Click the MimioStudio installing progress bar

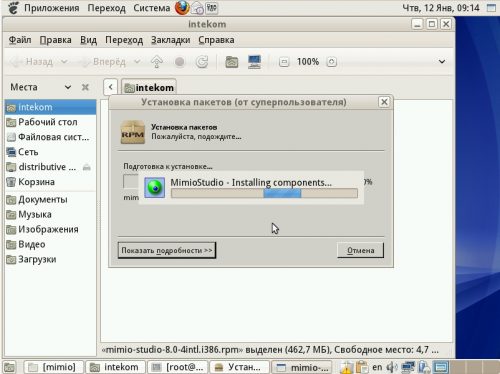pyautogui.click(x=264, y=193)
